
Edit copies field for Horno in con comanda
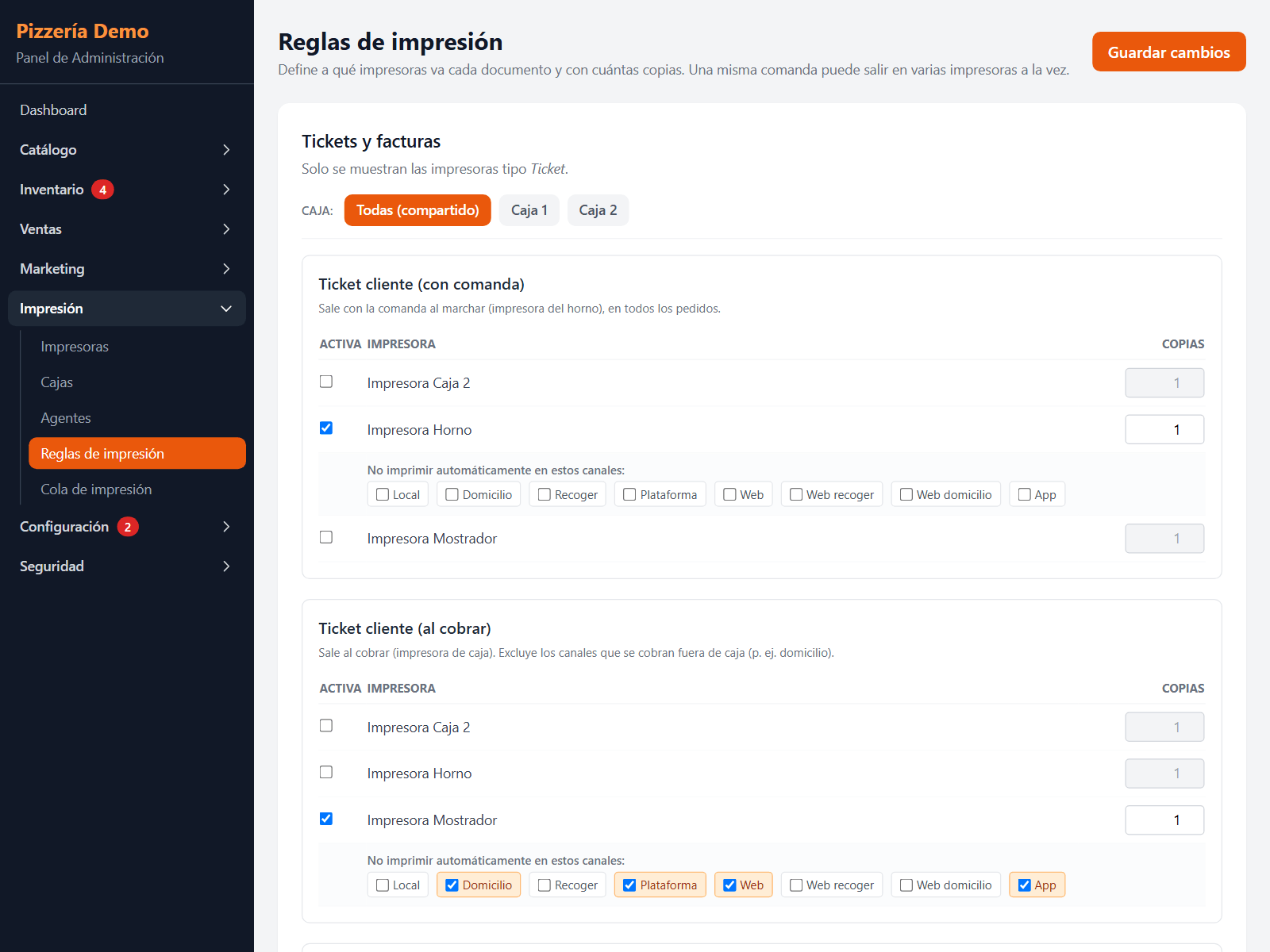coord(1164,429)
